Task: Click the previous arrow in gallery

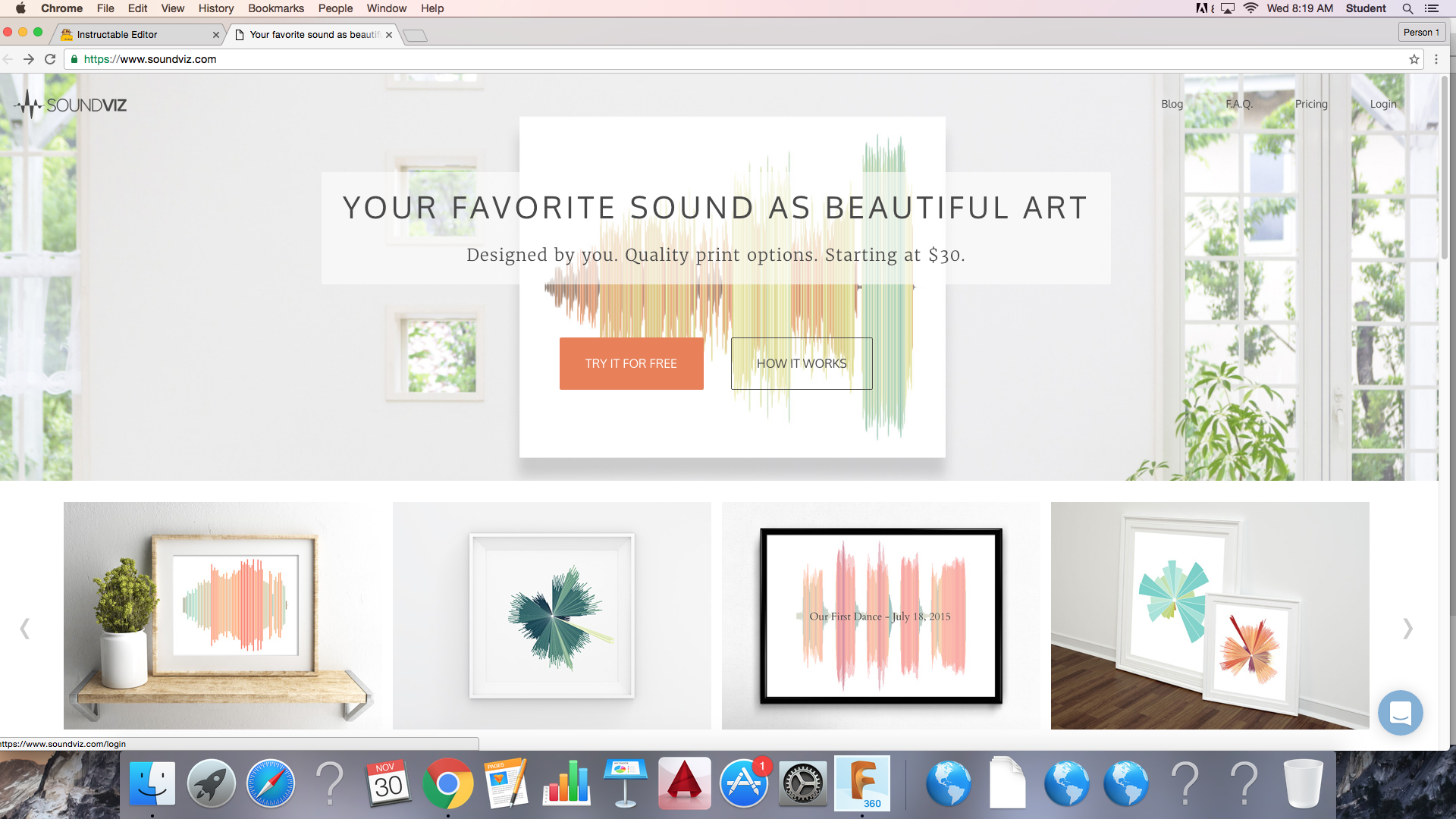Action: click(25, 627)
